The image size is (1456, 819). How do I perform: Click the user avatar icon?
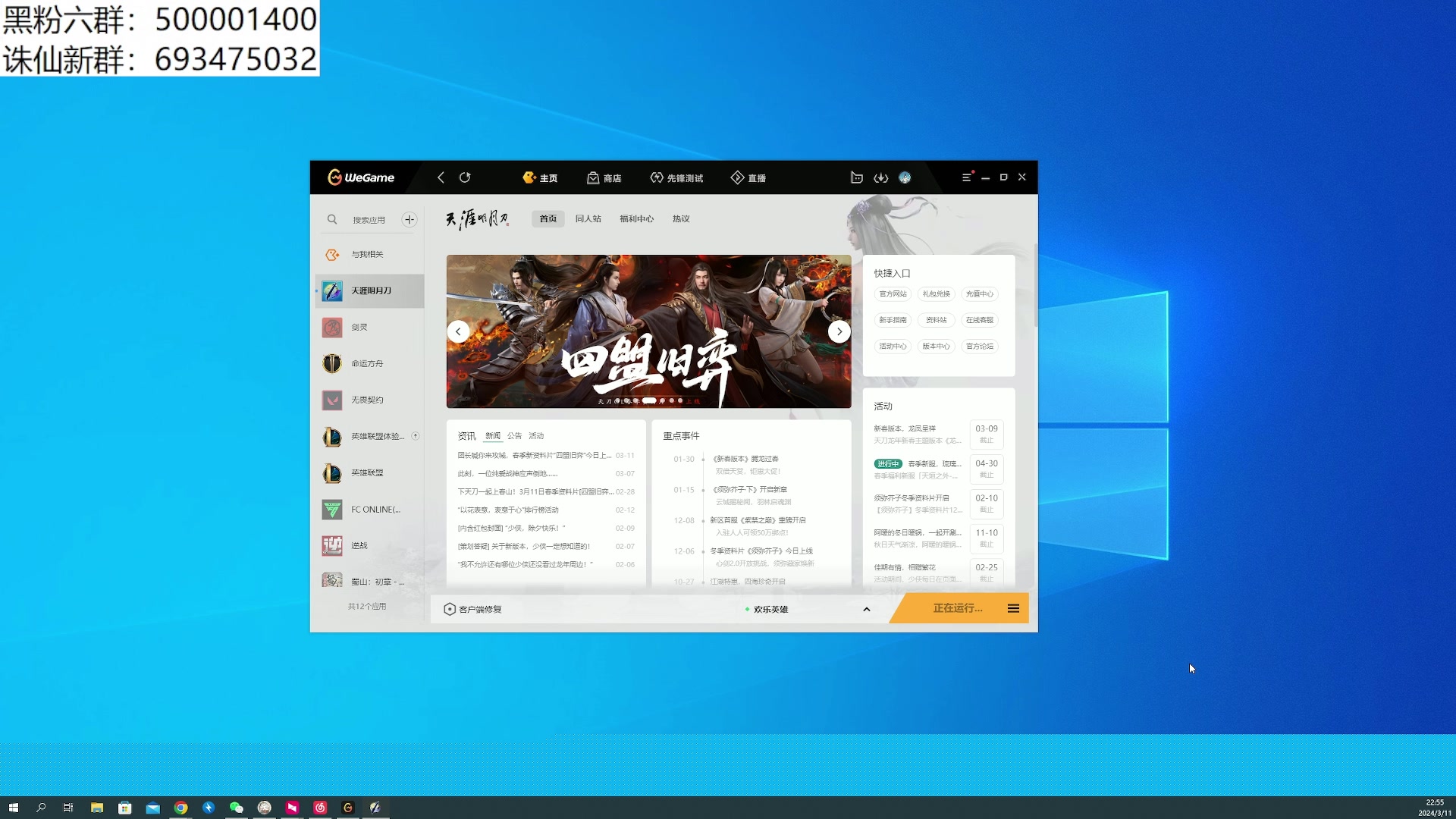(905, 177)
